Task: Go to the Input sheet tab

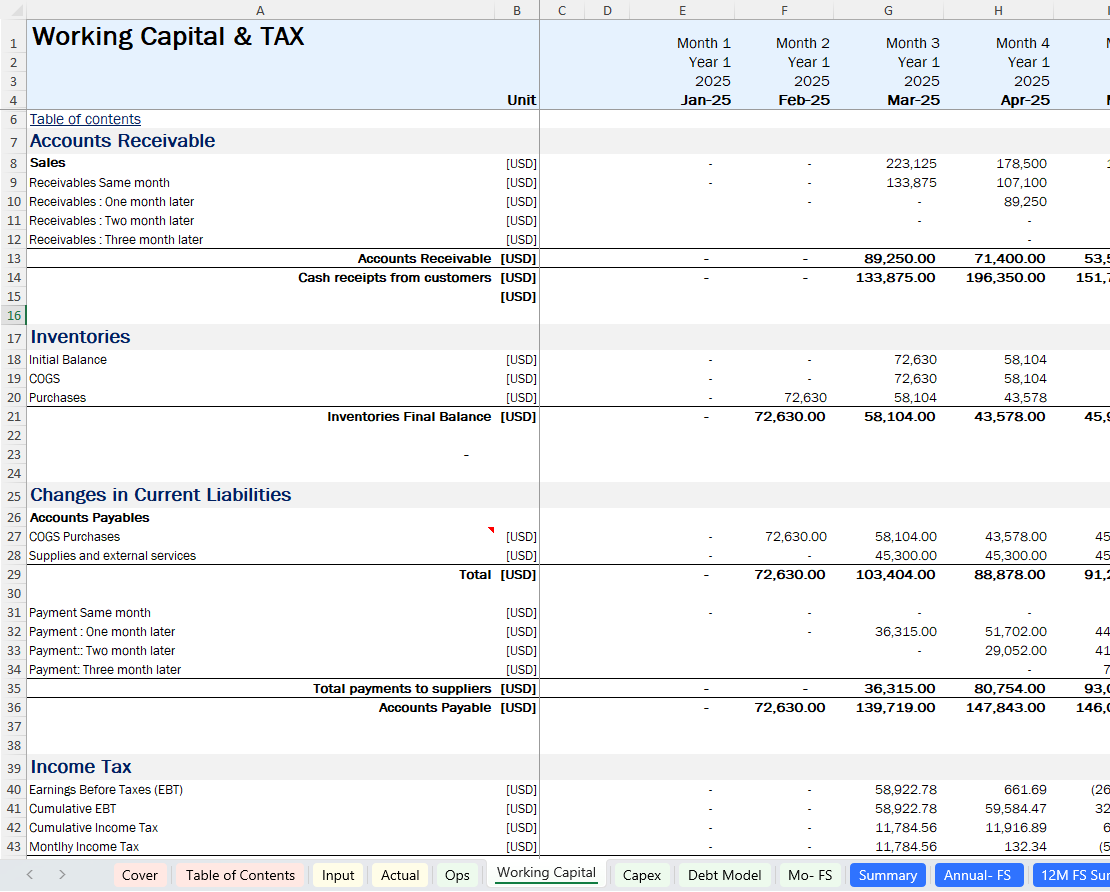Action: pos(337,875)
